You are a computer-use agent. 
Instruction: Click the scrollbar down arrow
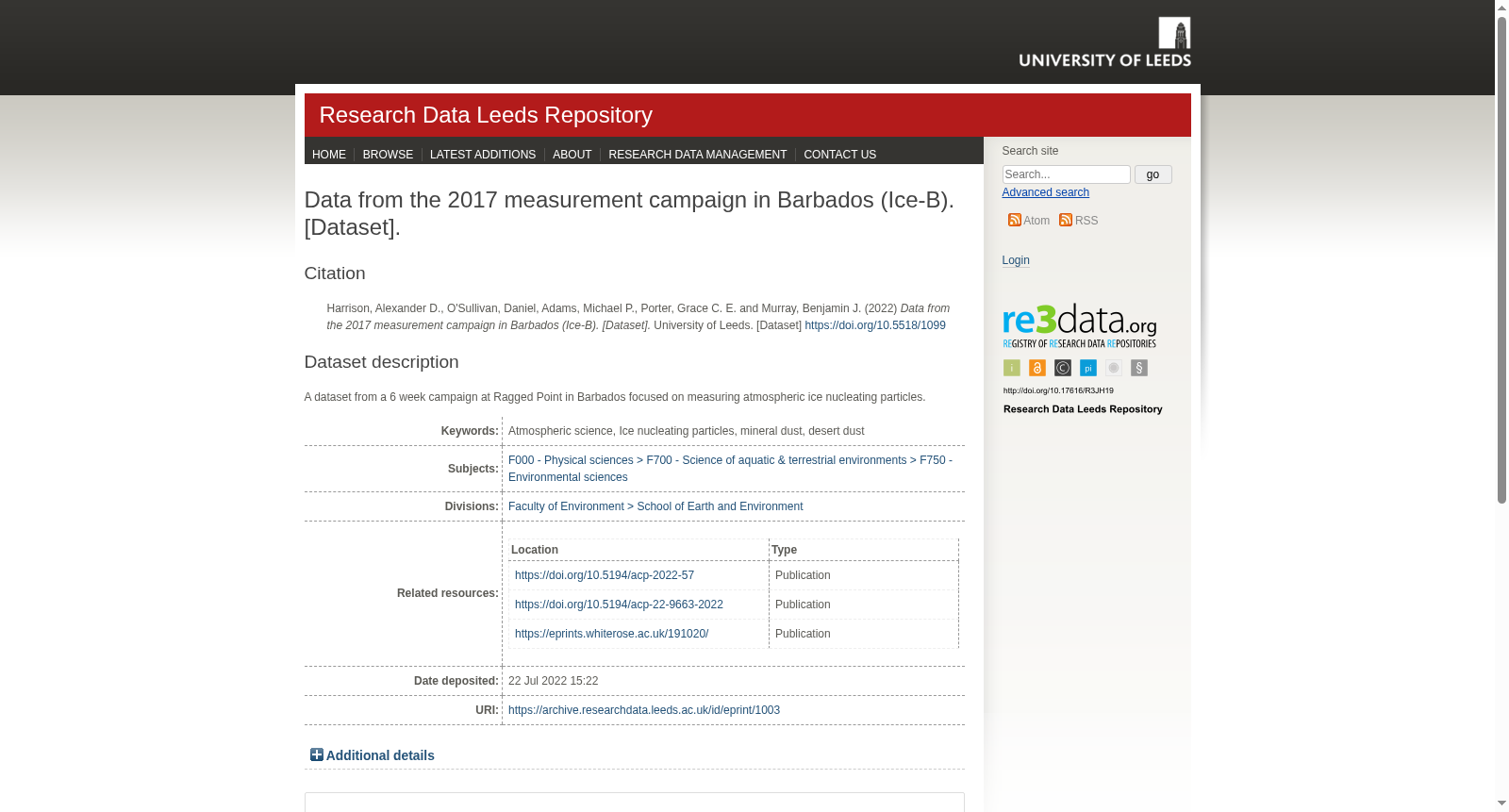(1501, 804)
